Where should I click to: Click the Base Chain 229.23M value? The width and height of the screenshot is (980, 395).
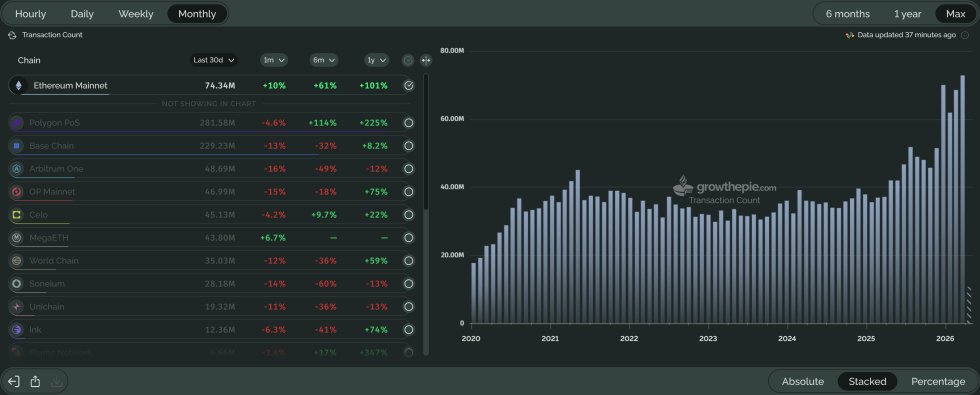pos(218,146)
